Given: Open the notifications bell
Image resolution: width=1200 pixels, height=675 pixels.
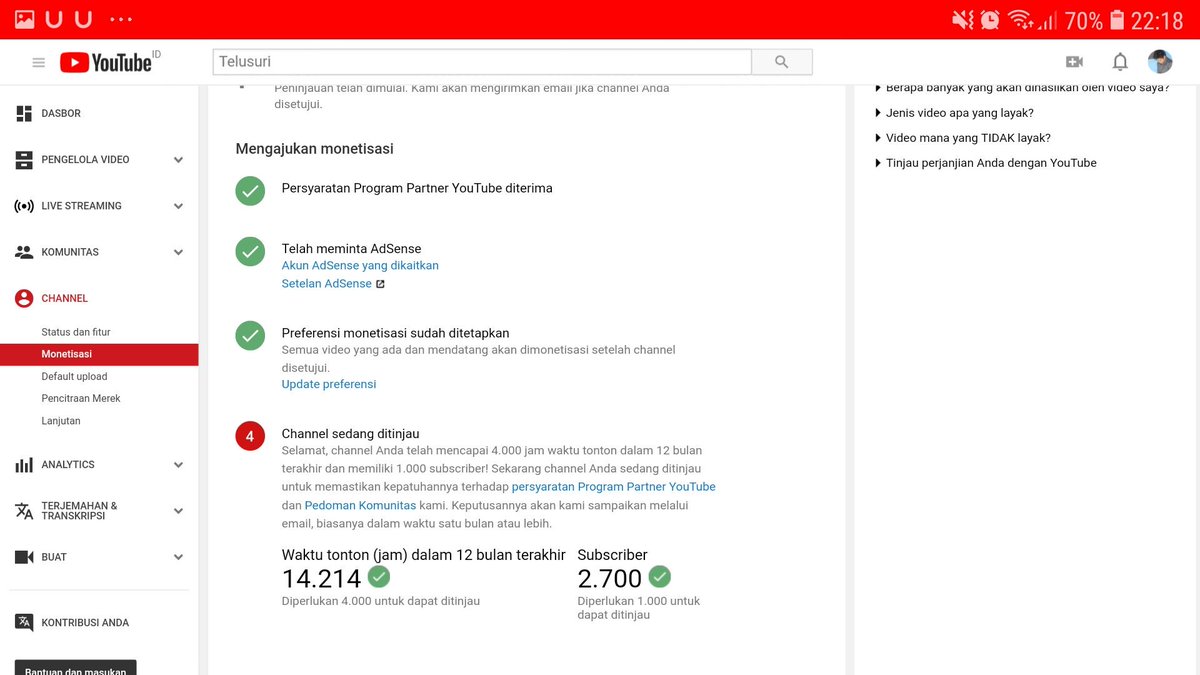Looking at the screenshot, I should (1120, 62).
